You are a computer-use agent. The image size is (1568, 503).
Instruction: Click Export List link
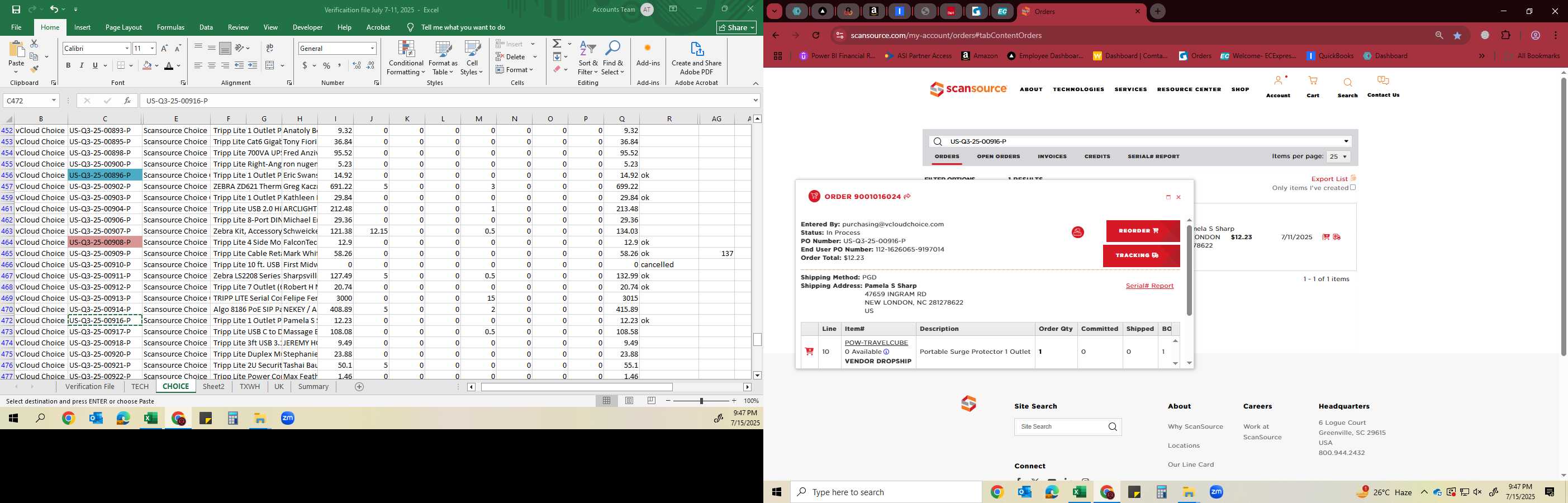(x=1329, y=179)
